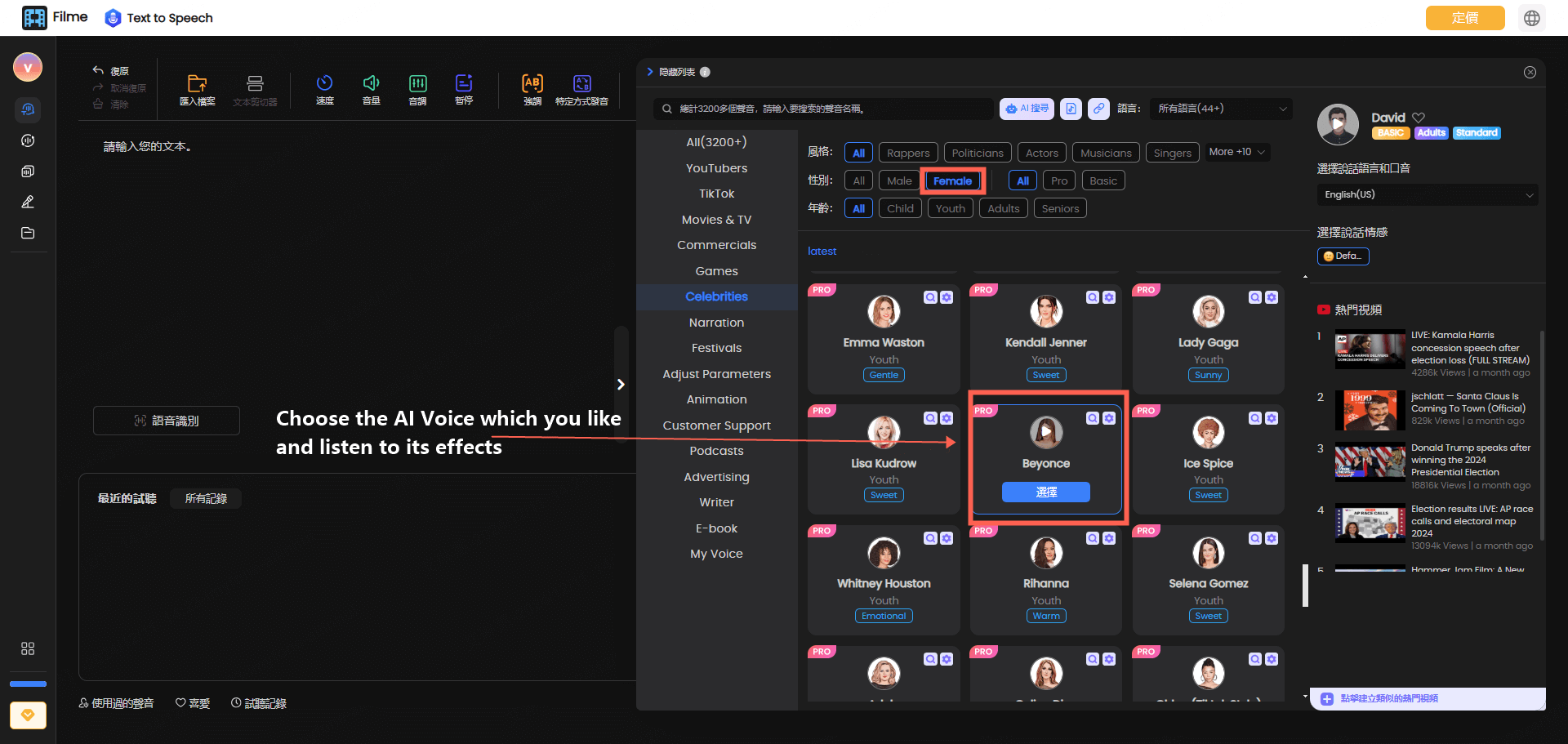This screenshot has width=1568, height=744.
Task: Open the Donald Trump speaks video thumbnail
Action: 1370,462
